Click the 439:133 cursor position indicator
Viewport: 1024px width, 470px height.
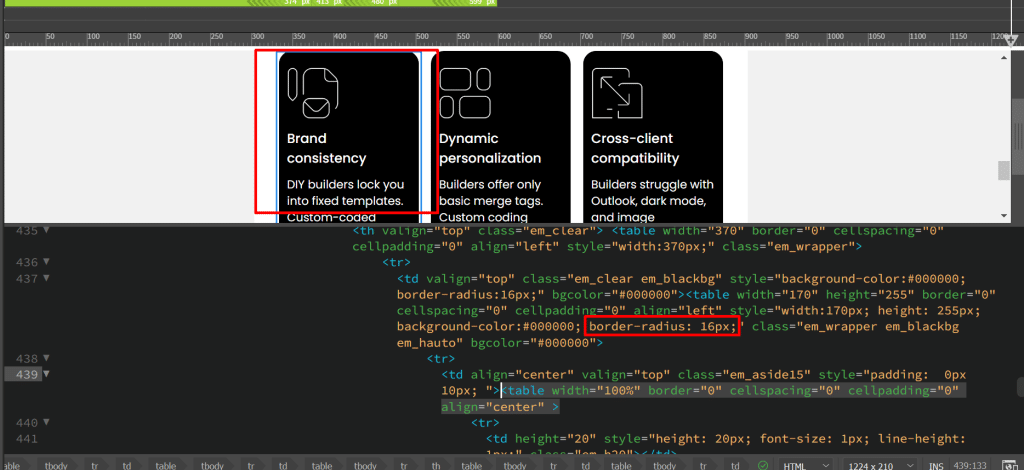pyautogui.click(x=970, y=466)
